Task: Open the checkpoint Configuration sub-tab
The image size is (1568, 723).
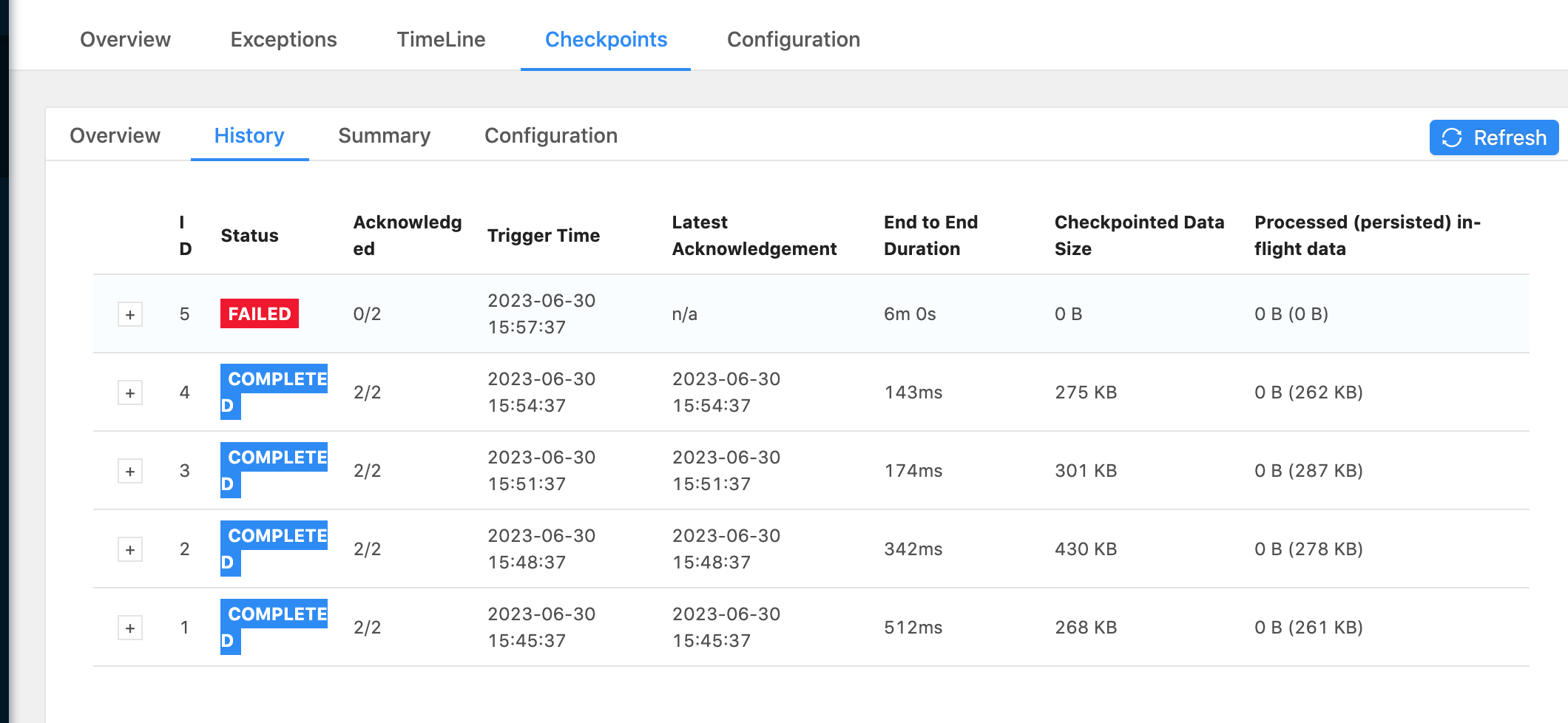Action: pyautogui.click(x=550, y=135)
